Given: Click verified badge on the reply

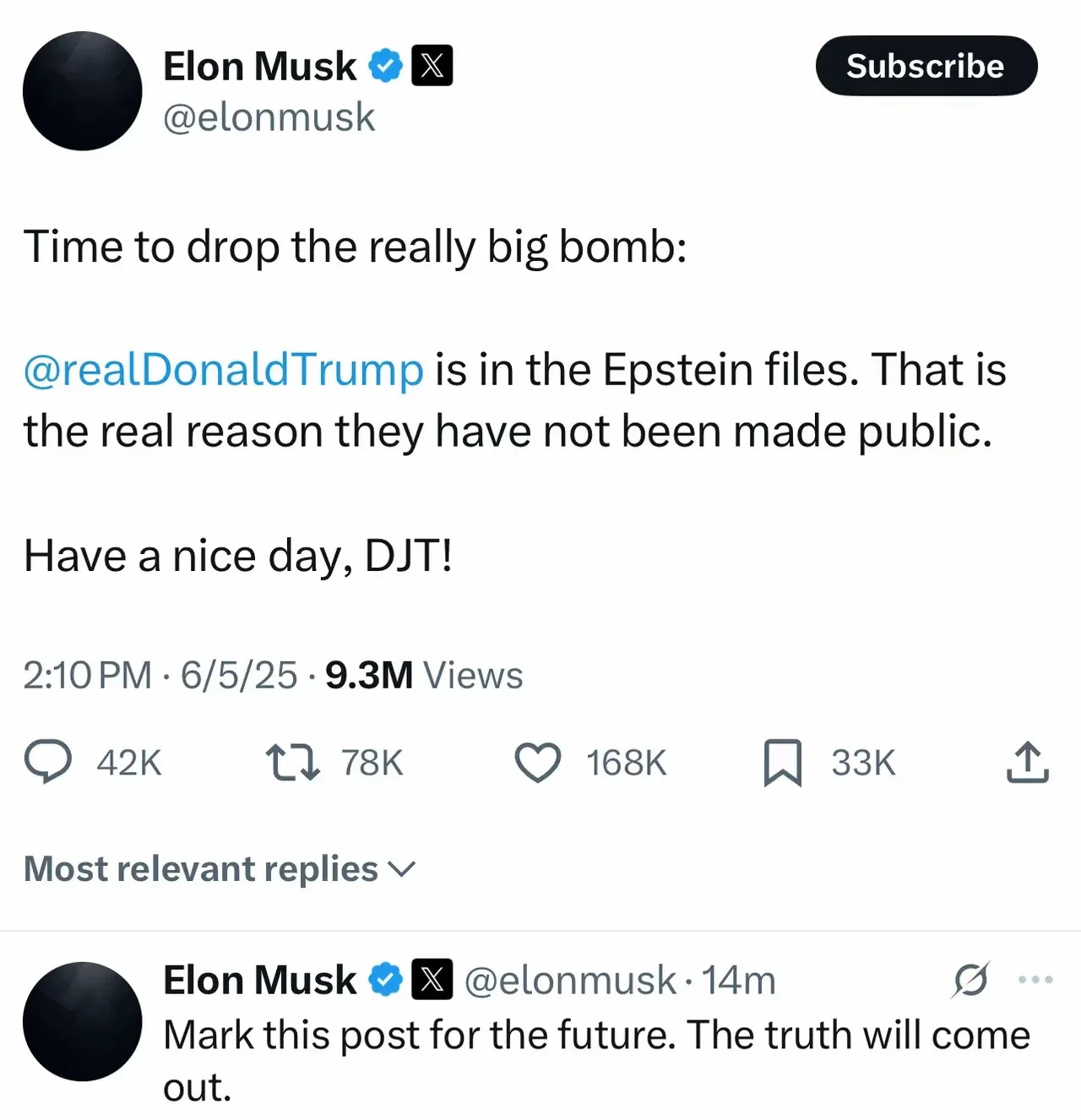Looking at the screenshot, I should [385, 980].
